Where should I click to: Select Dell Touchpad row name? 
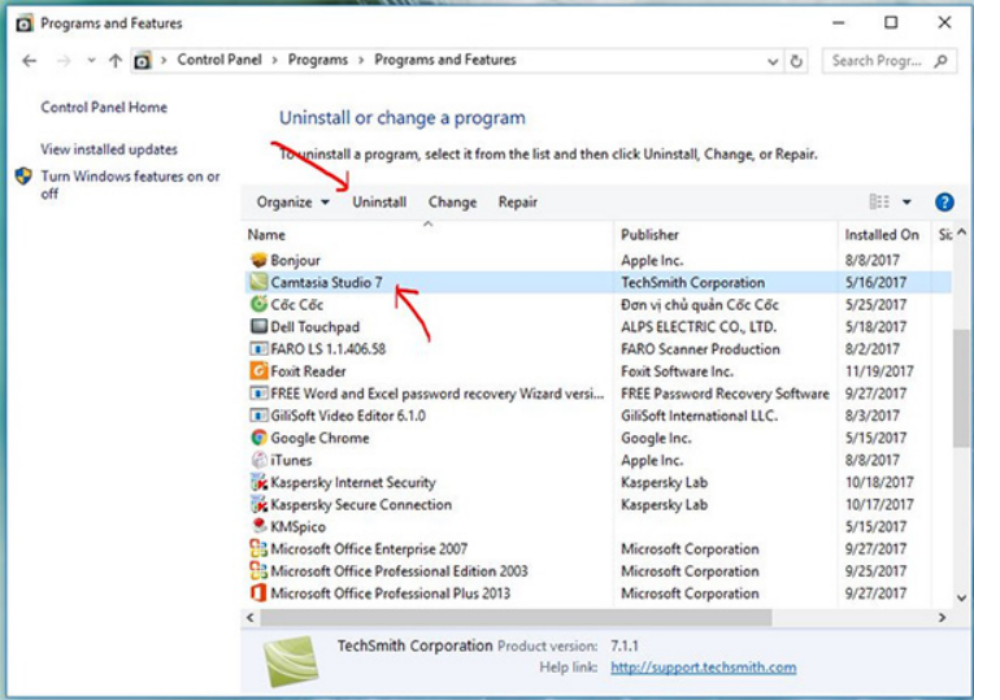315,326
